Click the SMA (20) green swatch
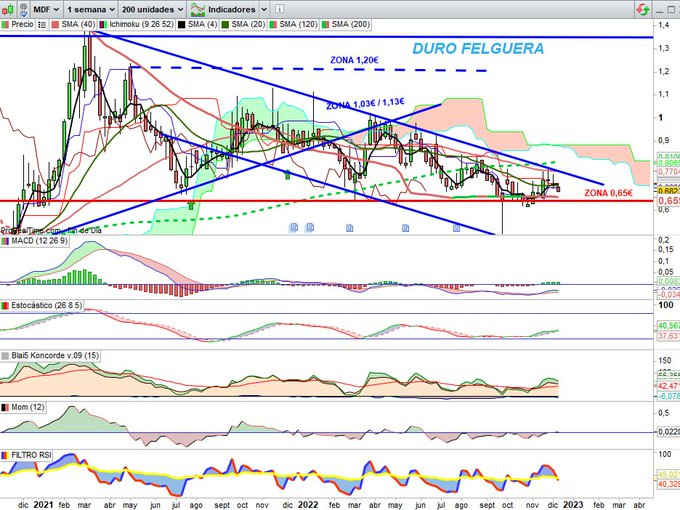This screenshot has height=510, width=680. pyautogui.click(x=225, y=25)
